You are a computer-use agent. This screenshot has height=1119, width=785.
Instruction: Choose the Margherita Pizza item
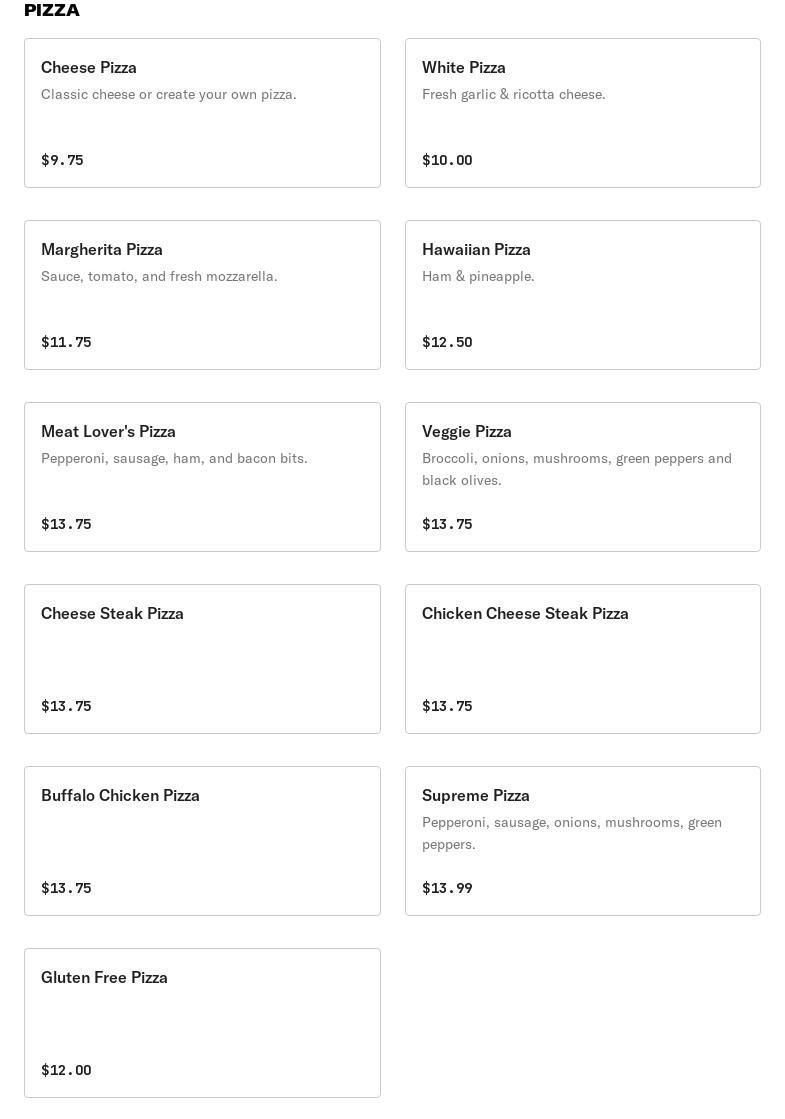point(202,295)
